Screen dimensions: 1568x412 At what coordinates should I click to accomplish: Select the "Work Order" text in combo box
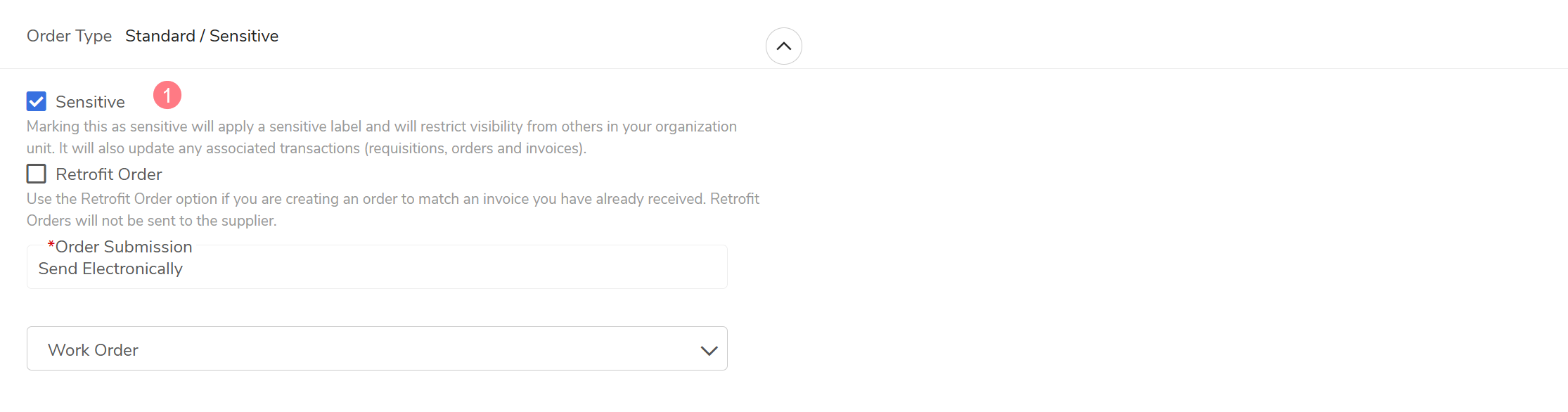click(x=93, y=350)
